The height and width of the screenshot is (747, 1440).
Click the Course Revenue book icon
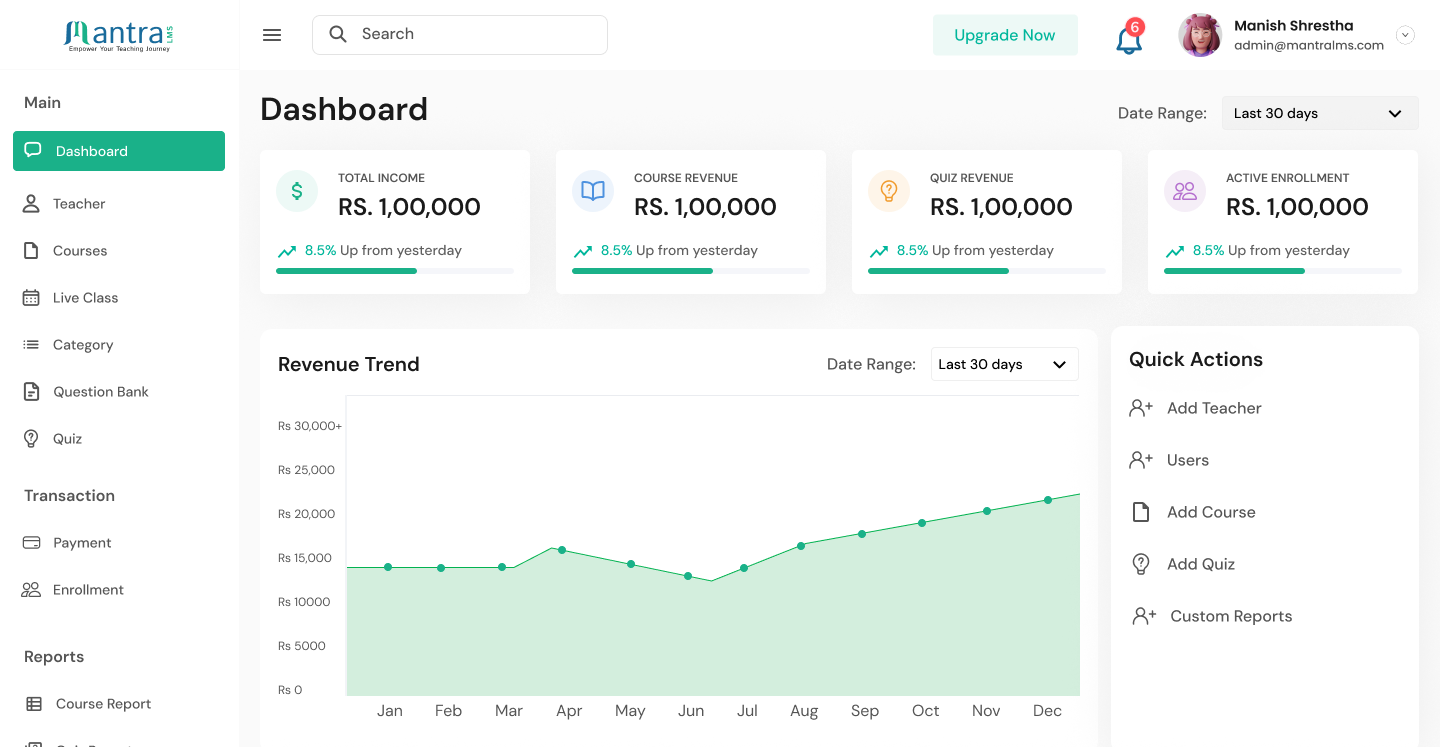click(x=593, y=191)
